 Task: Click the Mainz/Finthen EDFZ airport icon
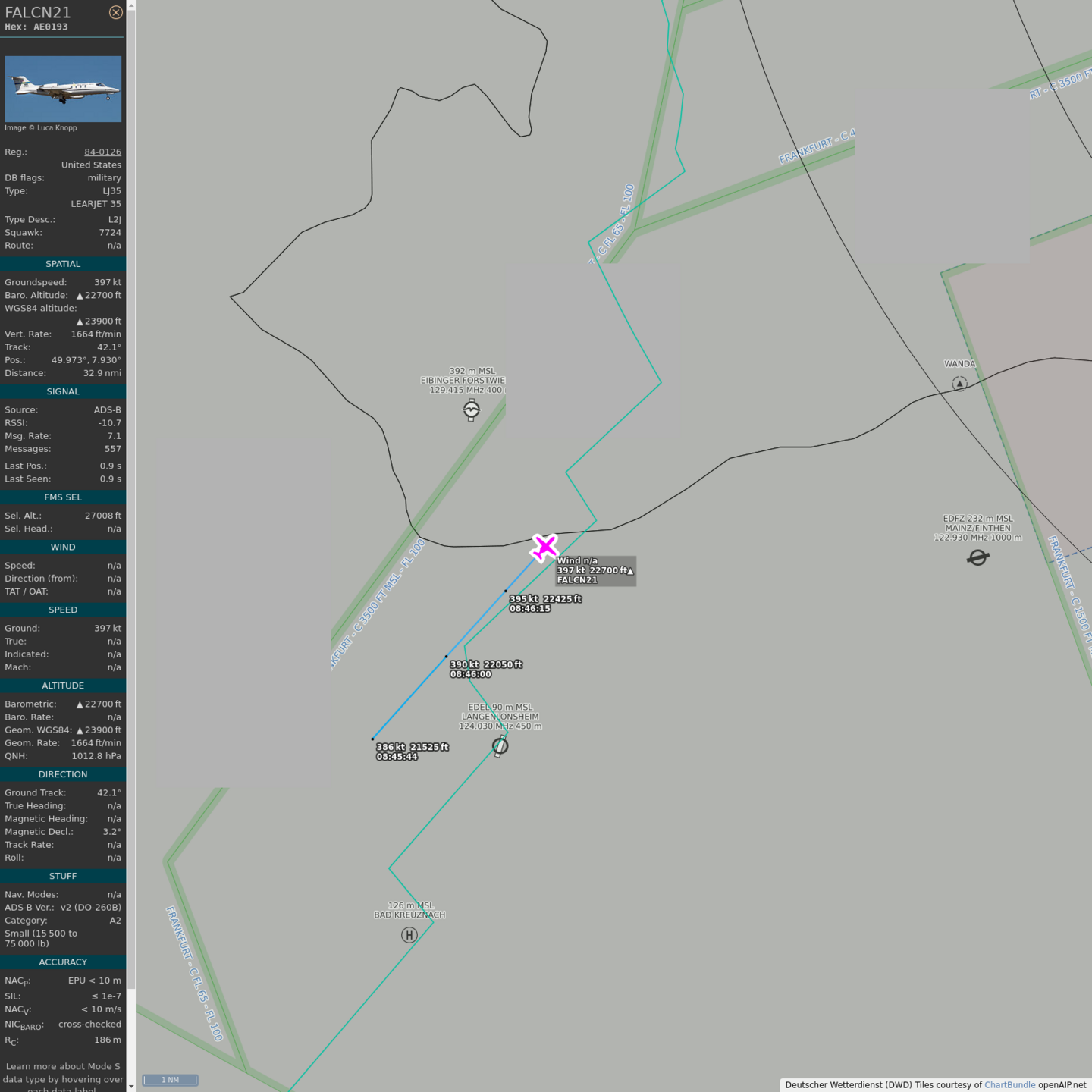[x=977, y=558]
